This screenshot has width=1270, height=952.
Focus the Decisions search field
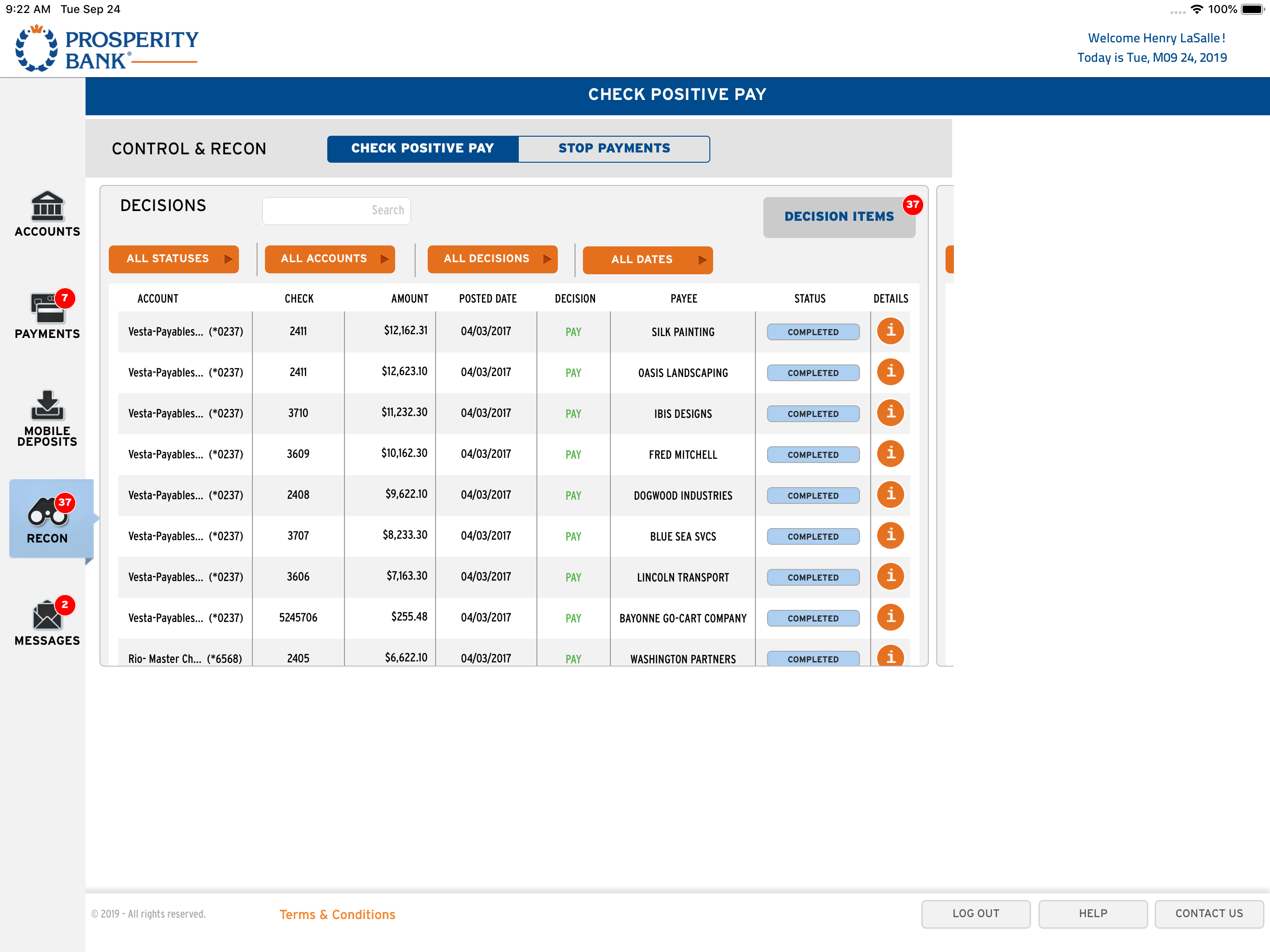[x=337, y=211]
